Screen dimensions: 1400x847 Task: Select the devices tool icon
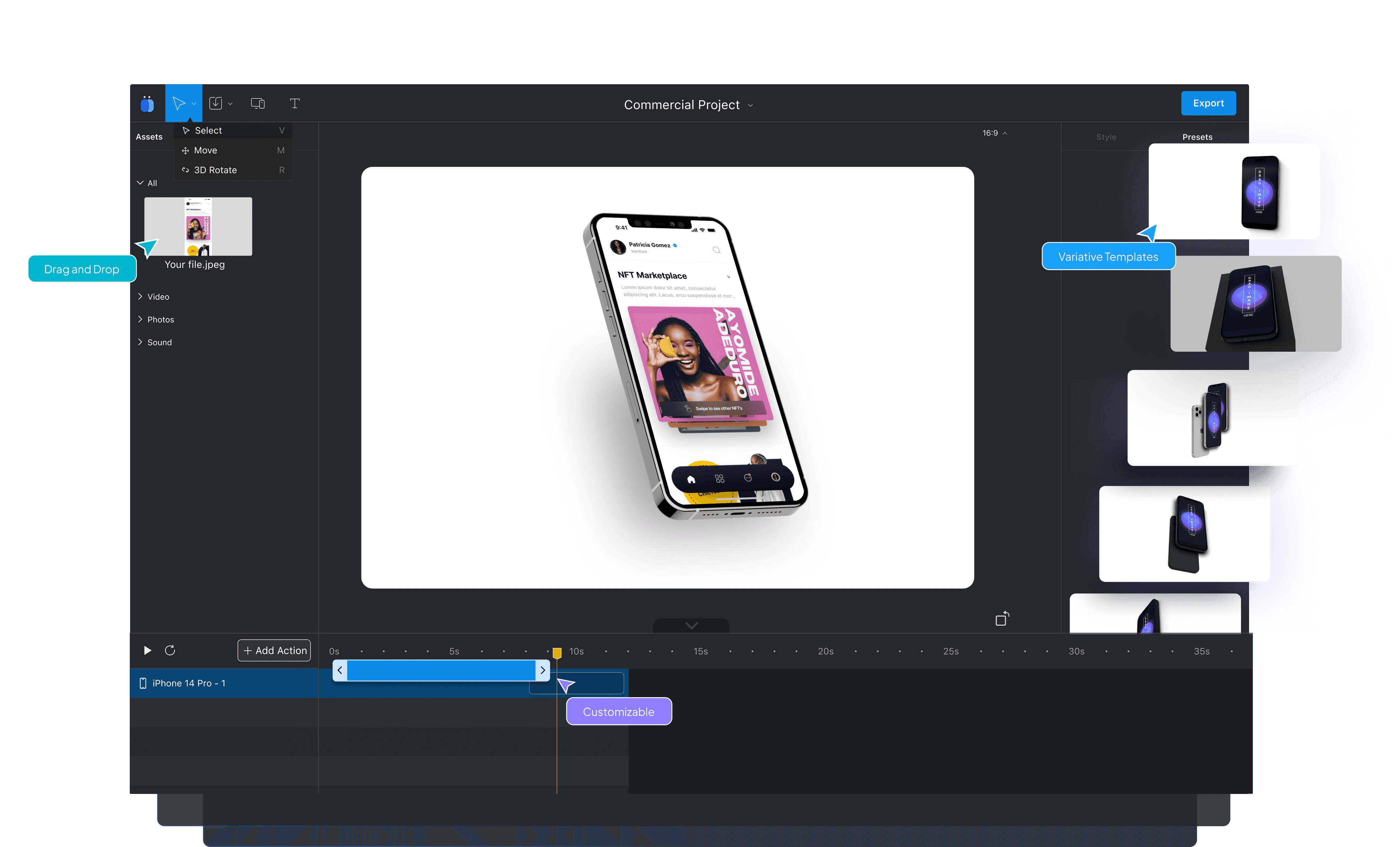257,103
